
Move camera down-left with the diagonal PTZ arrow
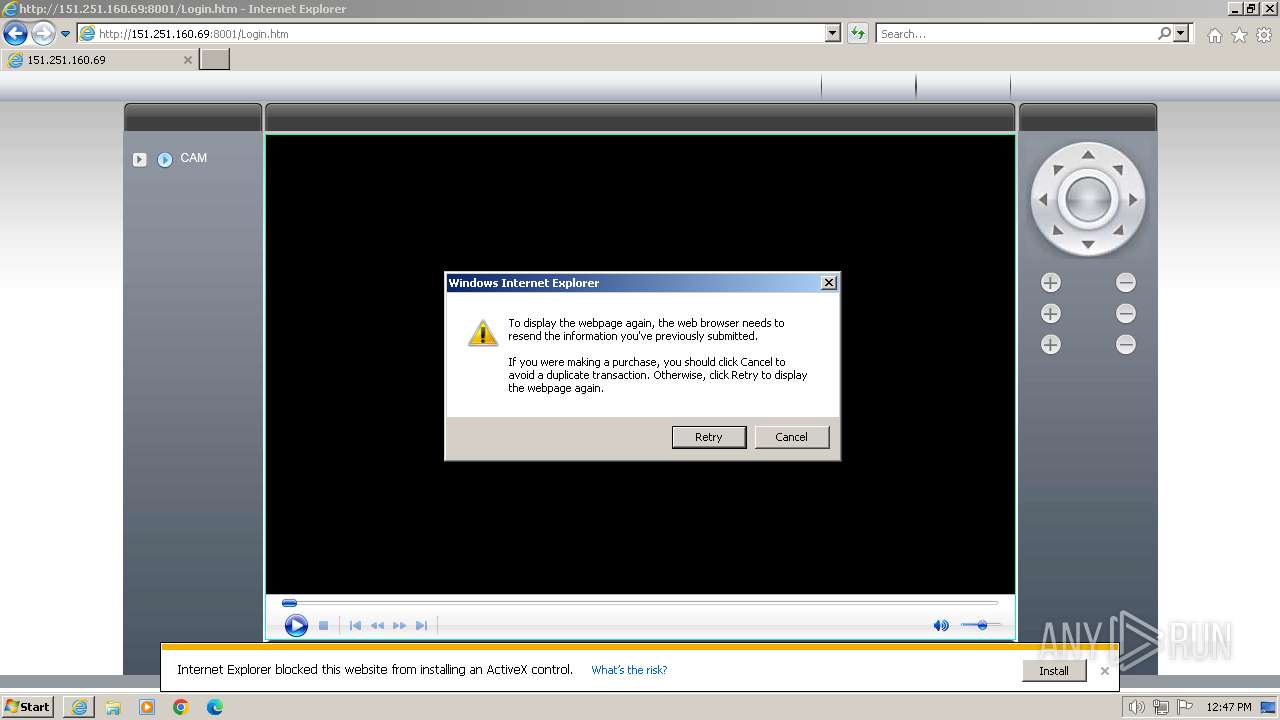tap(1057, 231)
